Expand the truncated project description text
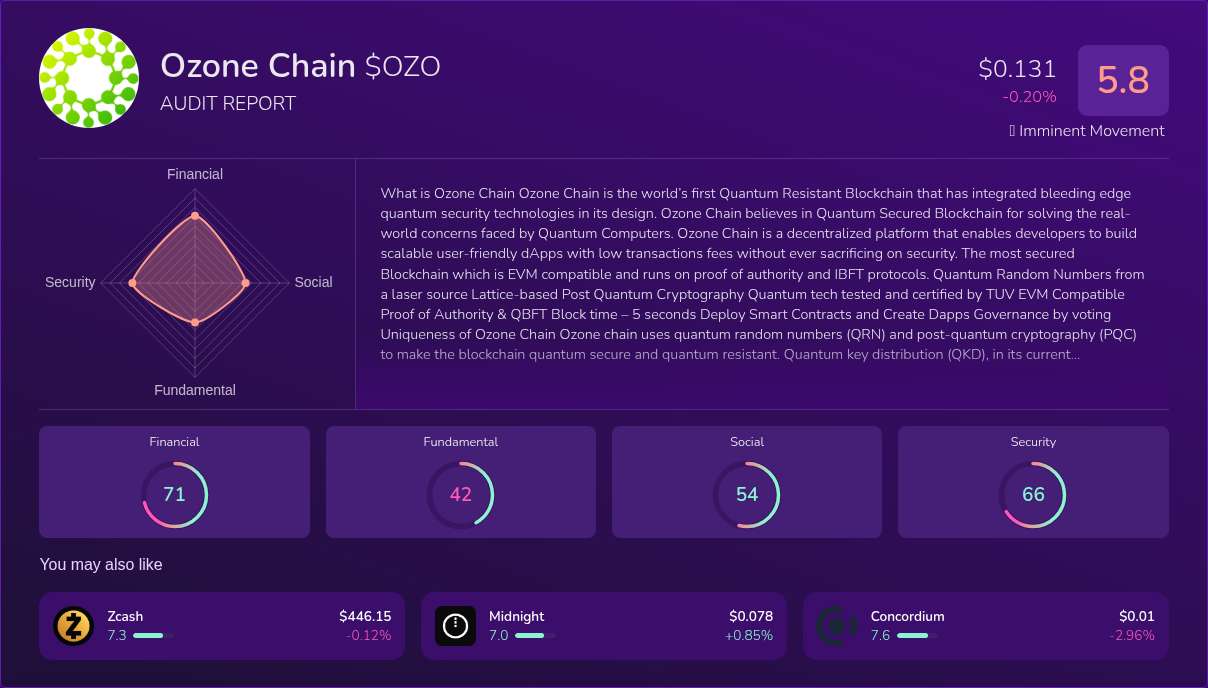The image size is (1208, 688). point(1059,354)
